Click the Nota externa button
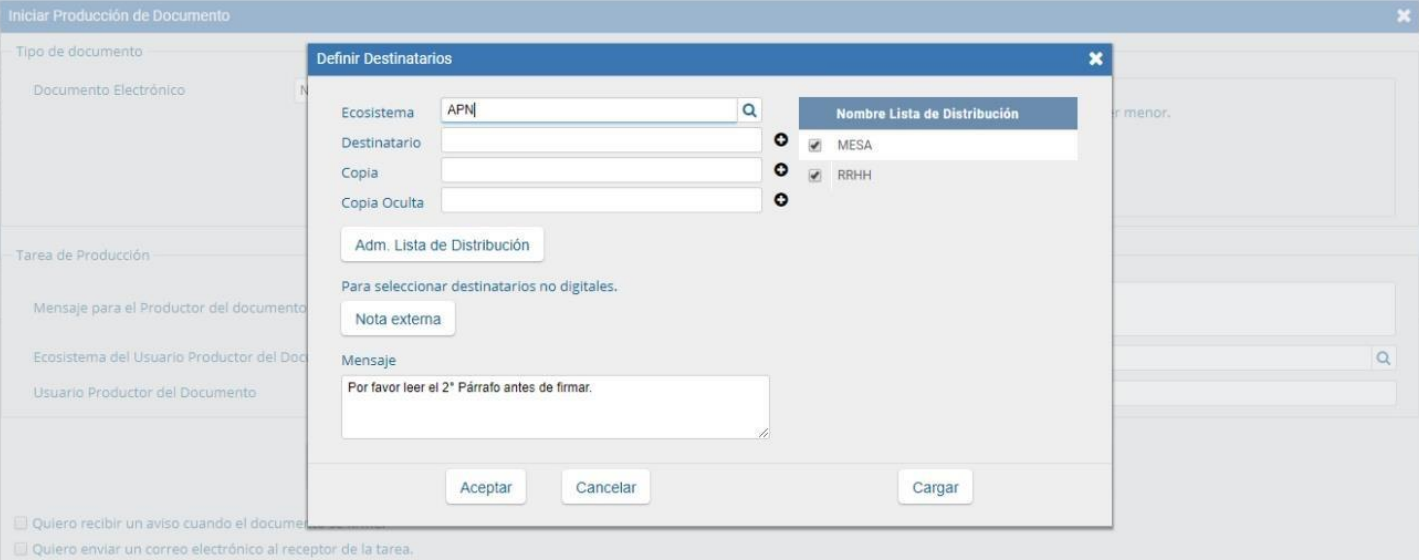This screenshot has height=560, width=1419. [x=398, y=319]
